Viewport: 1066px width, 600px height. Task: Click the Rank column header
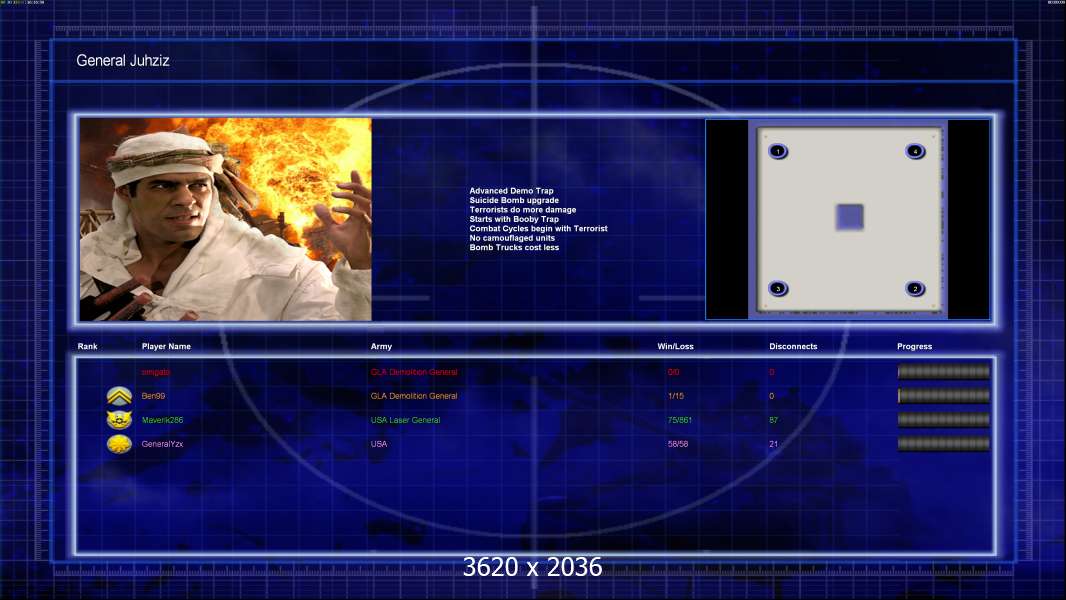coord(87,347)
